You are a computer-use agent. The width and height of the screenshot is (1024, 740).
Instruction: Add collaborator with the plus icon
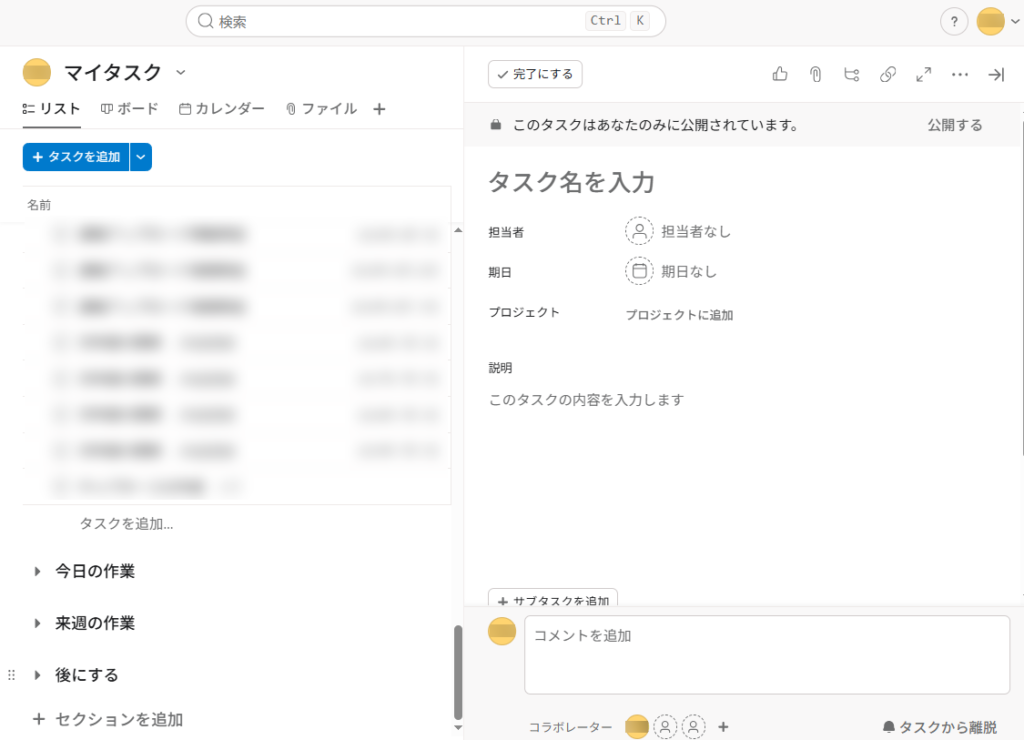pos(723,727)
